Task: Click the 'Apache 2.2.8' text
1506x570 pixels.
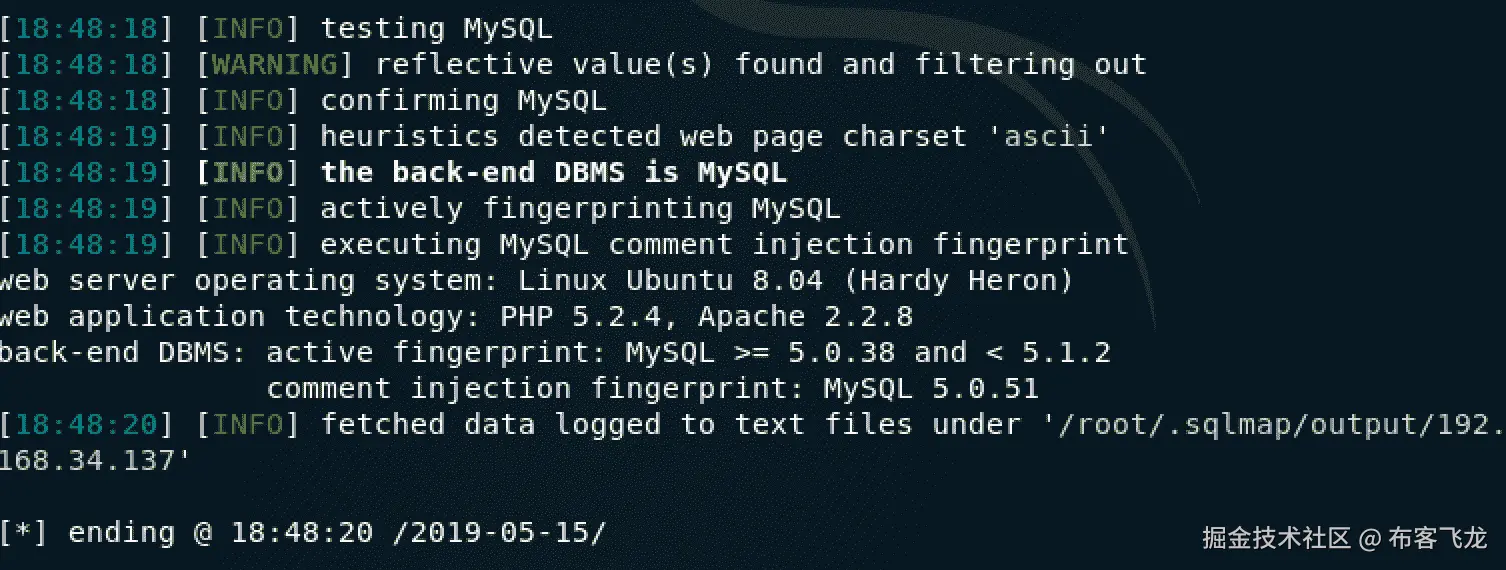Action: tap(806, 317)
